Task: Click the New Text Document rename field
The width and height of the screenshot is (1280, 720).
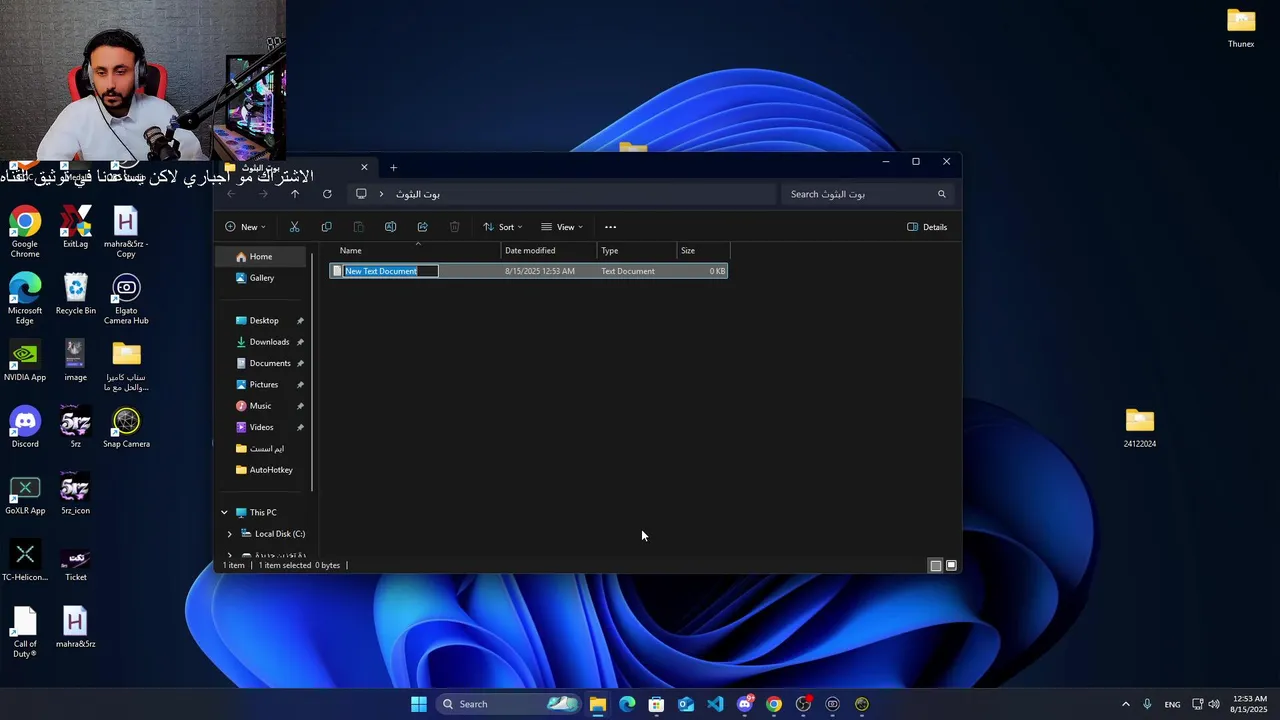Action: tap(391, 271)
